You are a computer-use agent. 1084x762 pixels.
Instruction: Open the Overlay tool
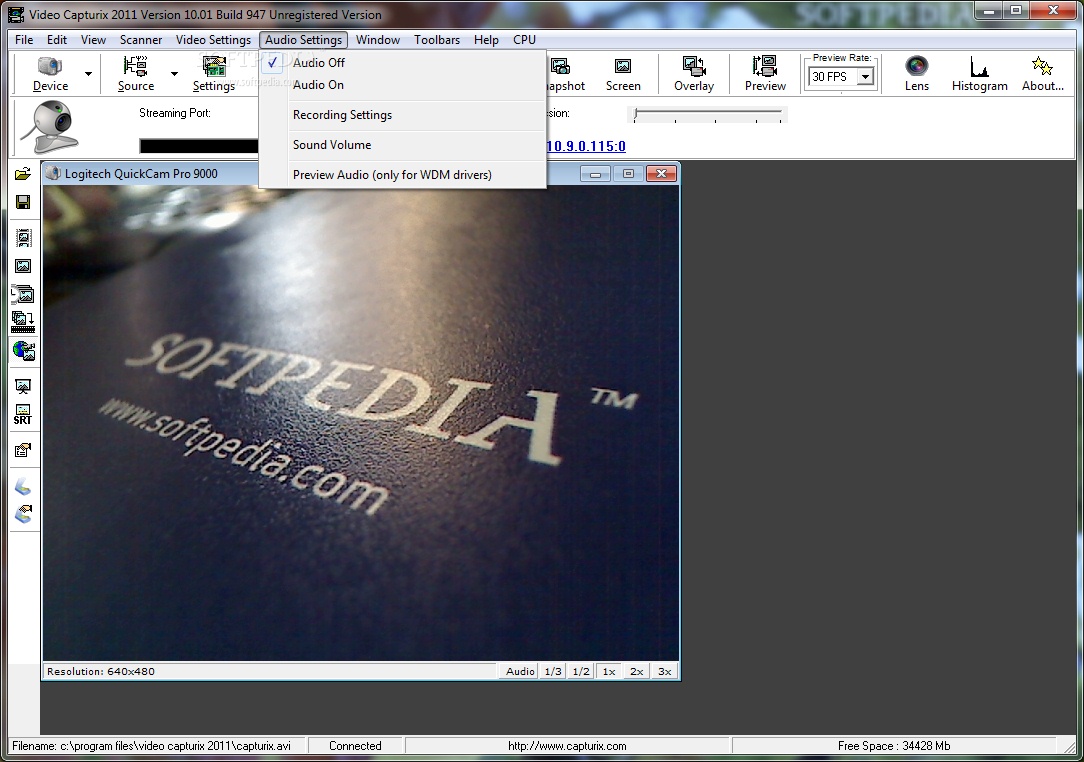693,74
